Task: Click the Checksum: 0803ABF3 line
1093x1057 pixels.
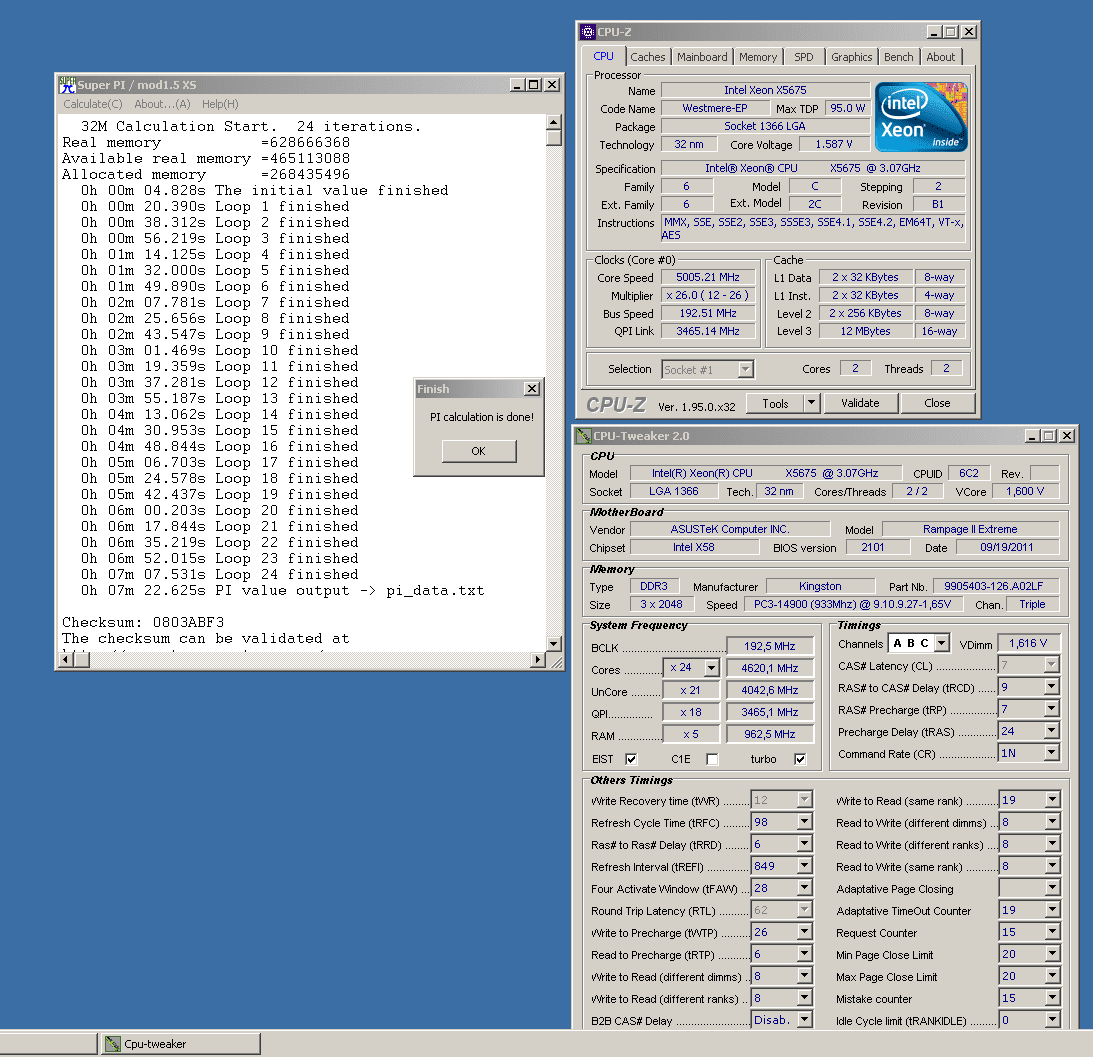Action: tap(143, 622)
